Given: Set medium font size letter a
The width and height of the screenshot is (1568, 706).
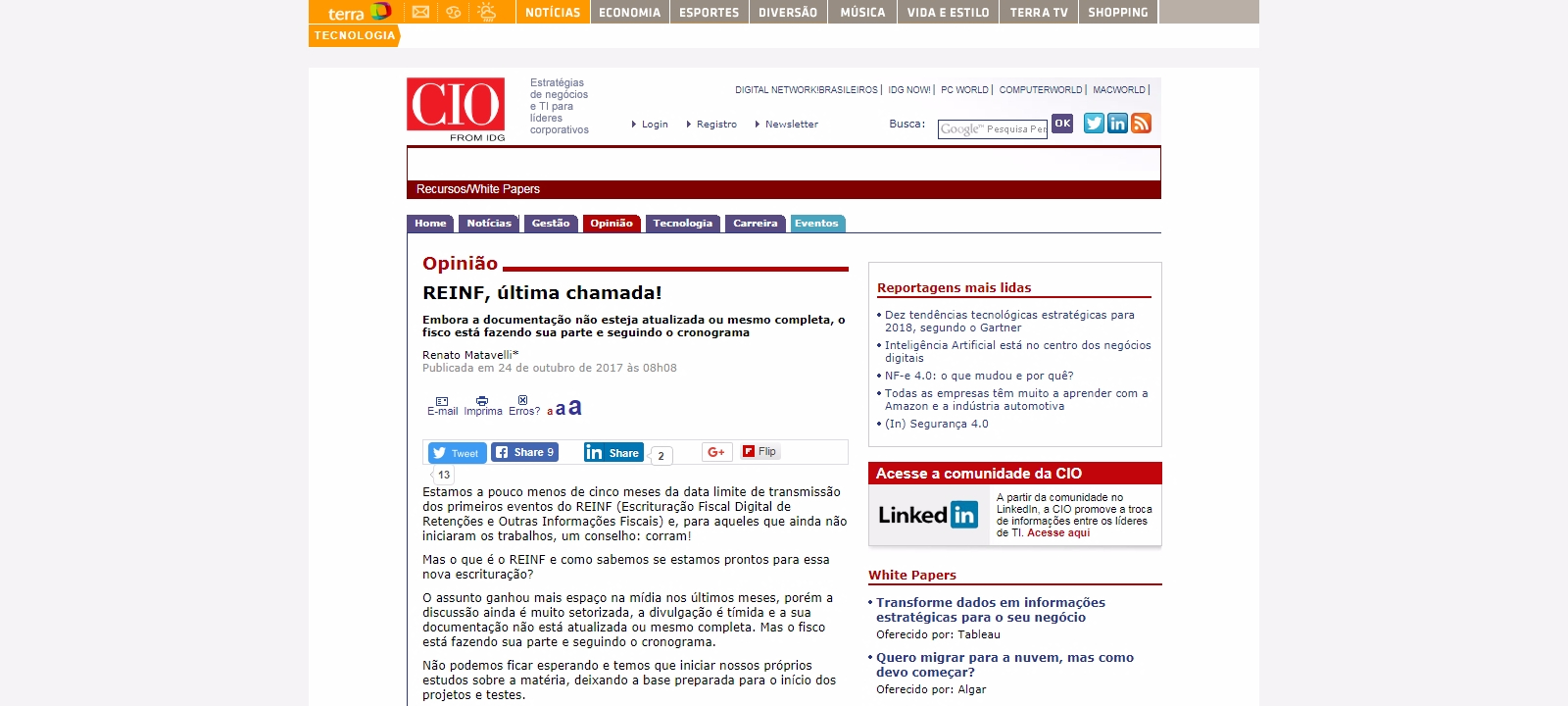Looking at the screenshot, I should (561, 409).
